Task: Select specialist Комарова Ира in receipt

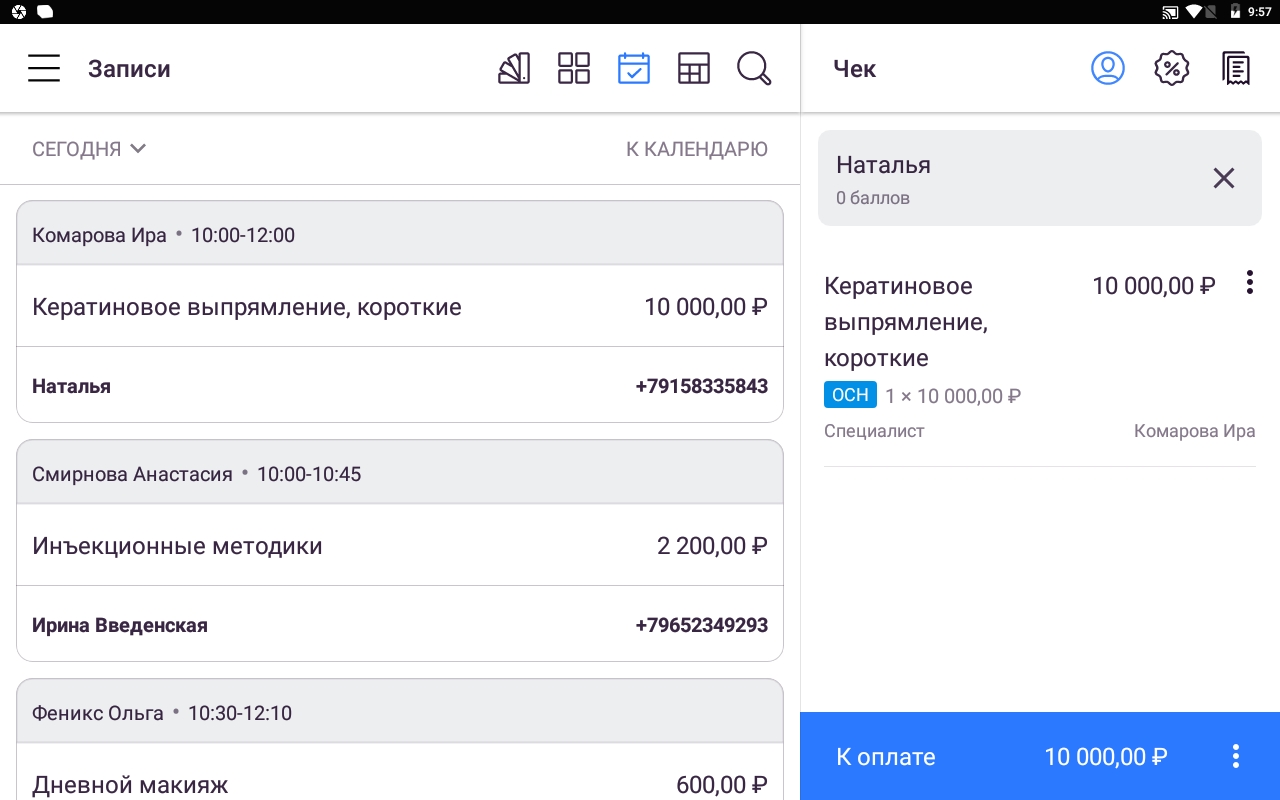Action: click(1194, 431)
